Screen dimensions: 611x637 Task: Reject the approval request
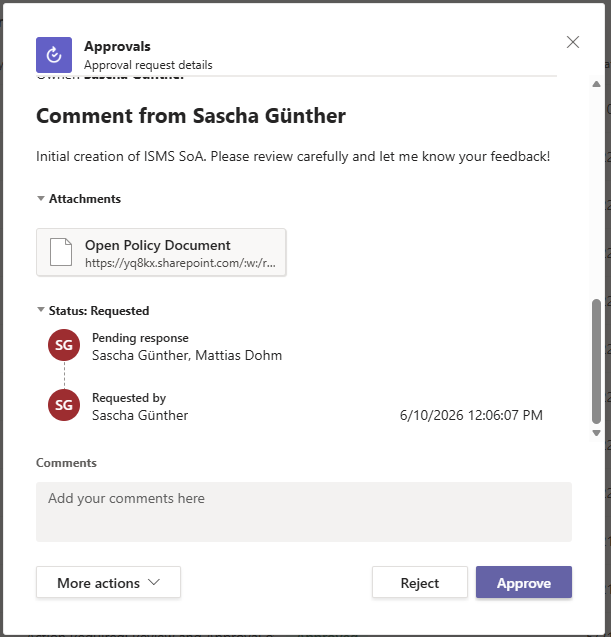pyautogui.click(x=420, y=582)
